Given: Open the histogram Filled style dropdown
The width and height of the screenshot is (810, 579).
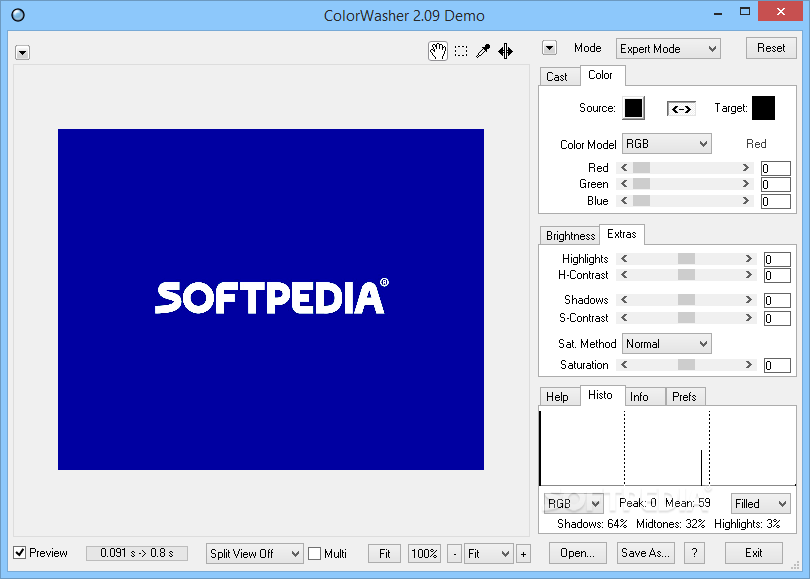Looking at the screenshot, I should pyautogui.click(x=760, y=504).
